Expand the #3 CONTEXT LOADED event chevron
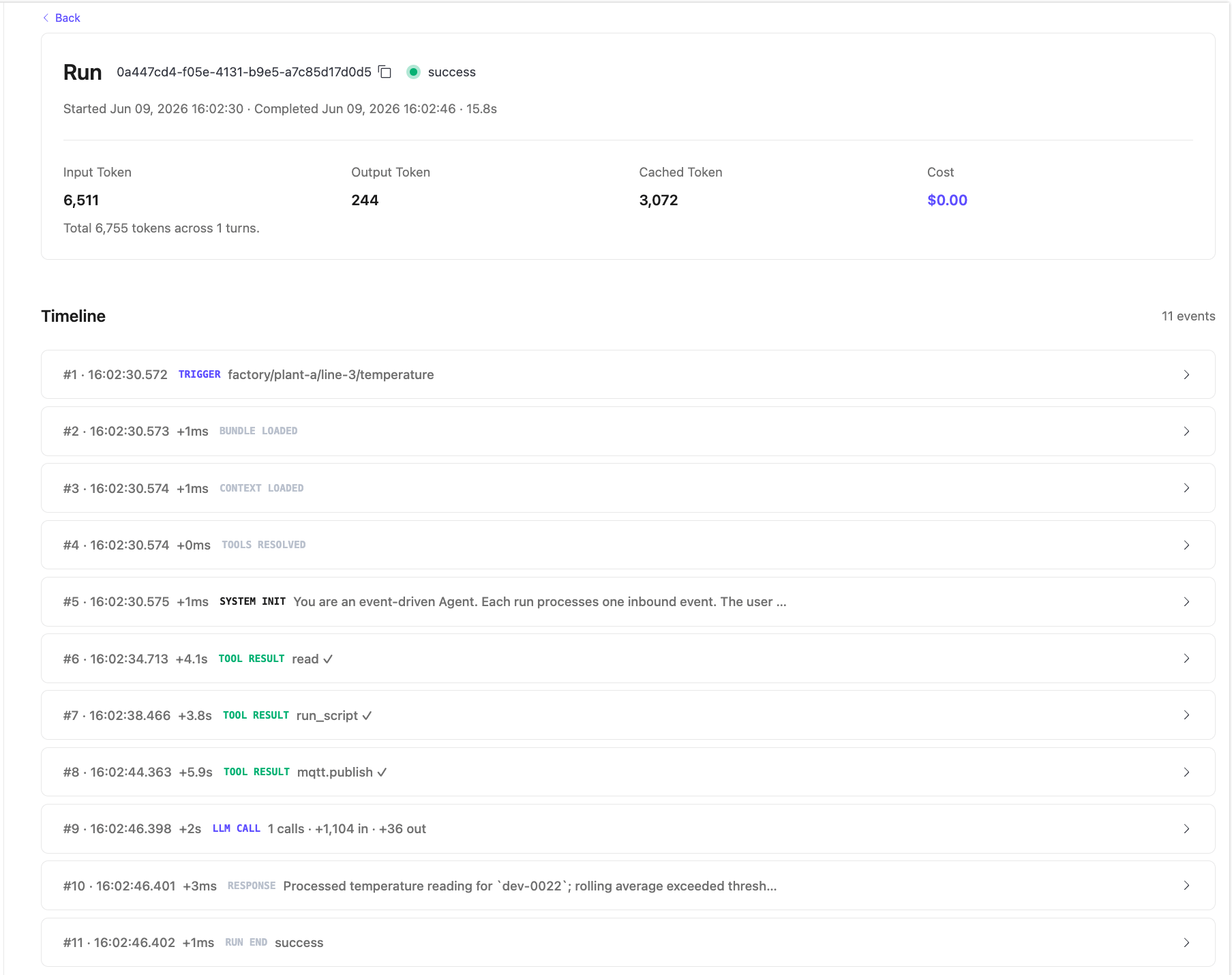The width and height of the screenshot is (1232, 975). [x=1186, y=487]
